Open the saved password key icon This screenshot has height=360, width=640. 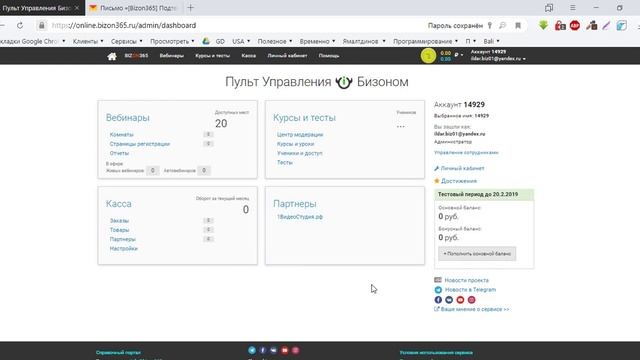click(x=489, y=25)
